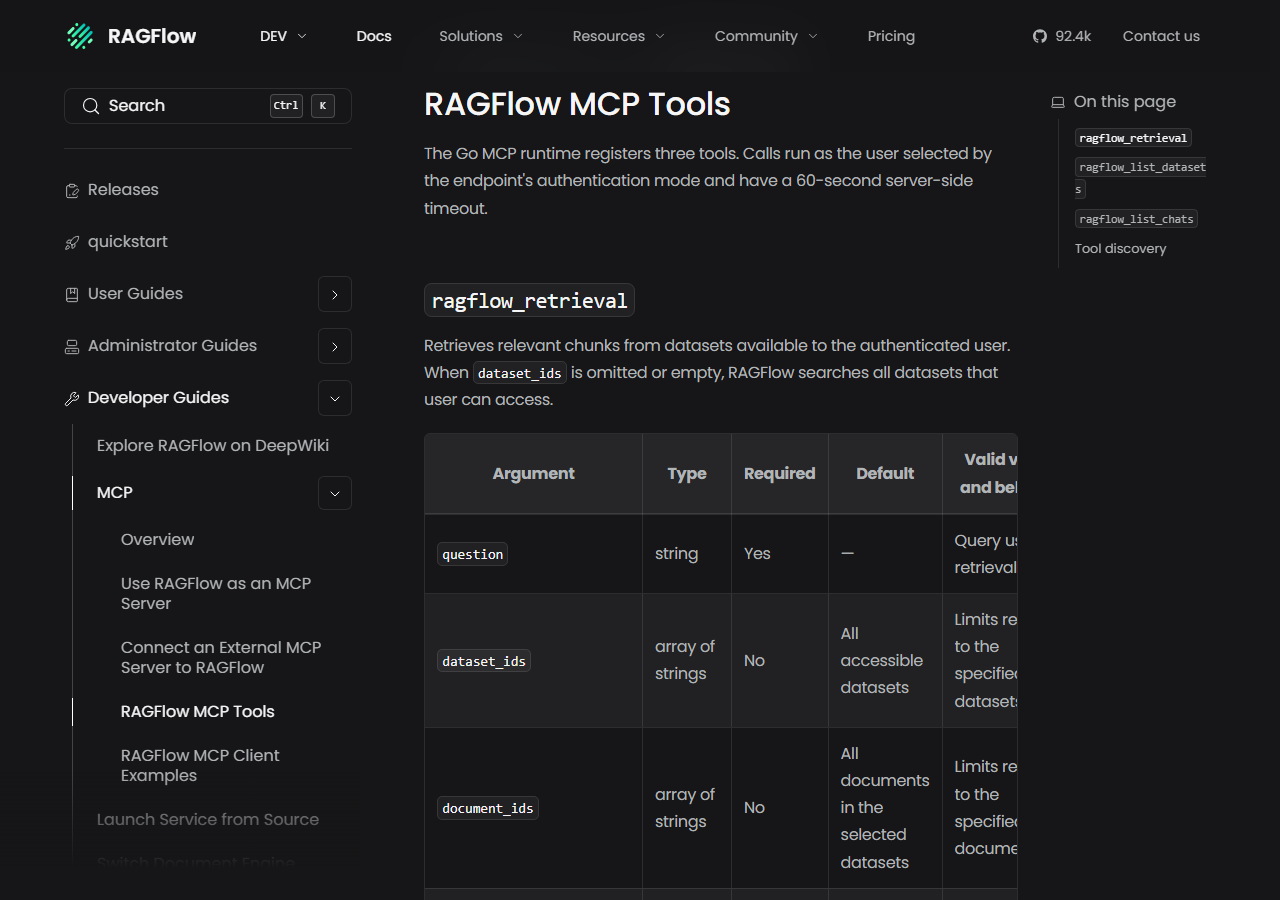Image resolution: width=1280 pixels, height=900 pixels.
Task: Open RAGFlow MCP Client Examples
Action: pos(200,766)
